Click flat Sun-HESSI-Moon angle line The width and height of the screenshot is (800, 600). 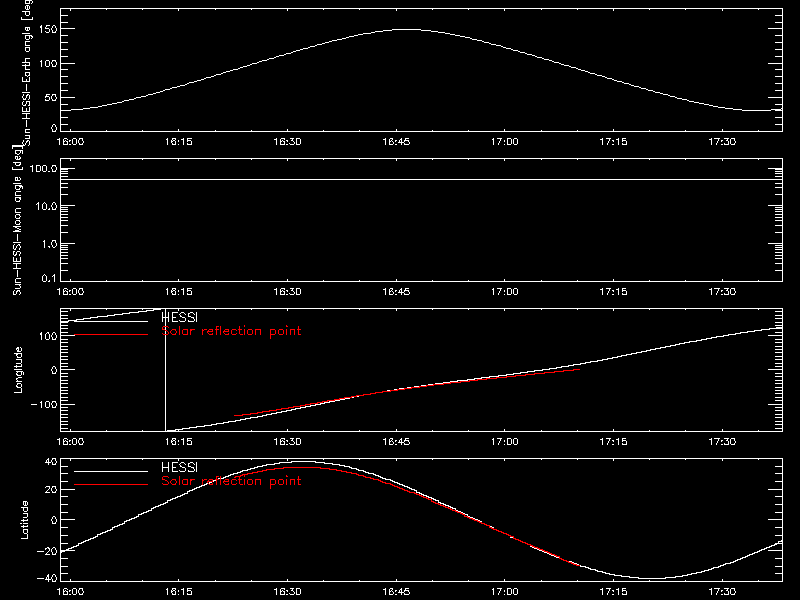point(421,180)
